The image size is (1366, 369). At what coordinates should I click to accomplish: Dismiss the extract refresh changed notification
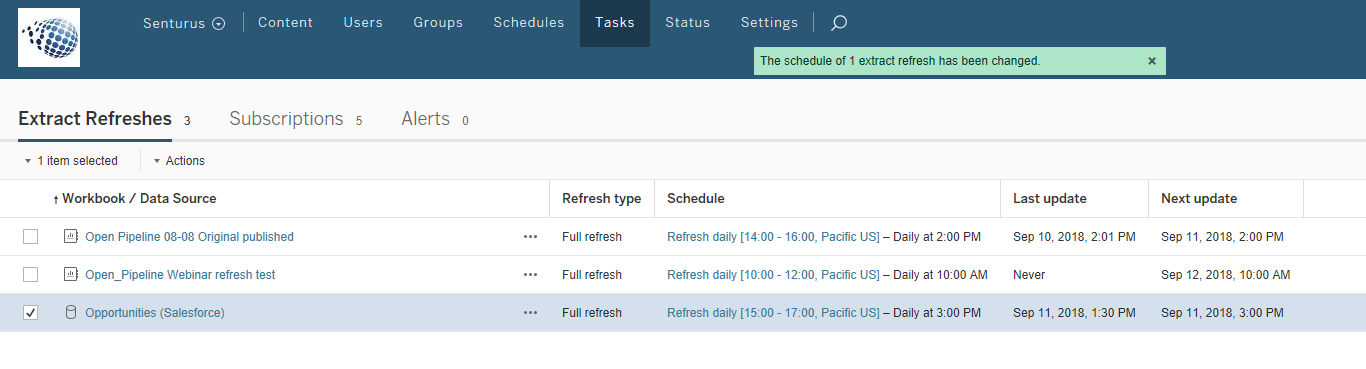[x=1152, y=61]
